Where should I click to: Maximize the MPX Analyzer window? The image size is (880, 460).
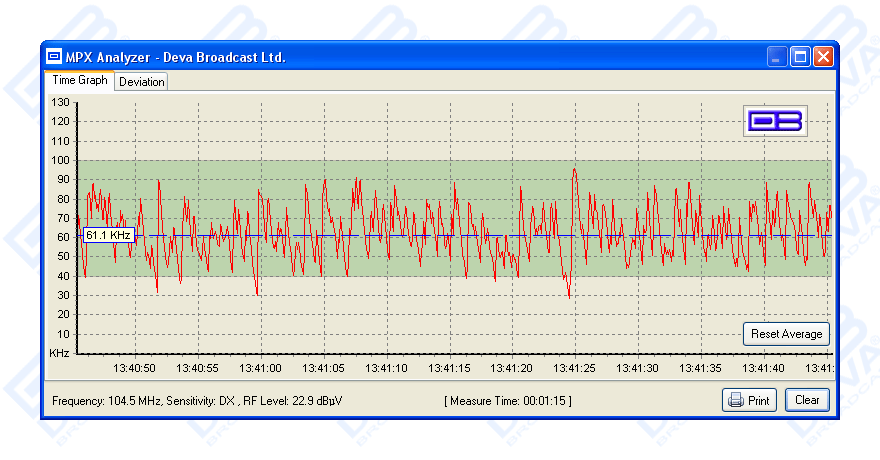(x=800, y=57)
